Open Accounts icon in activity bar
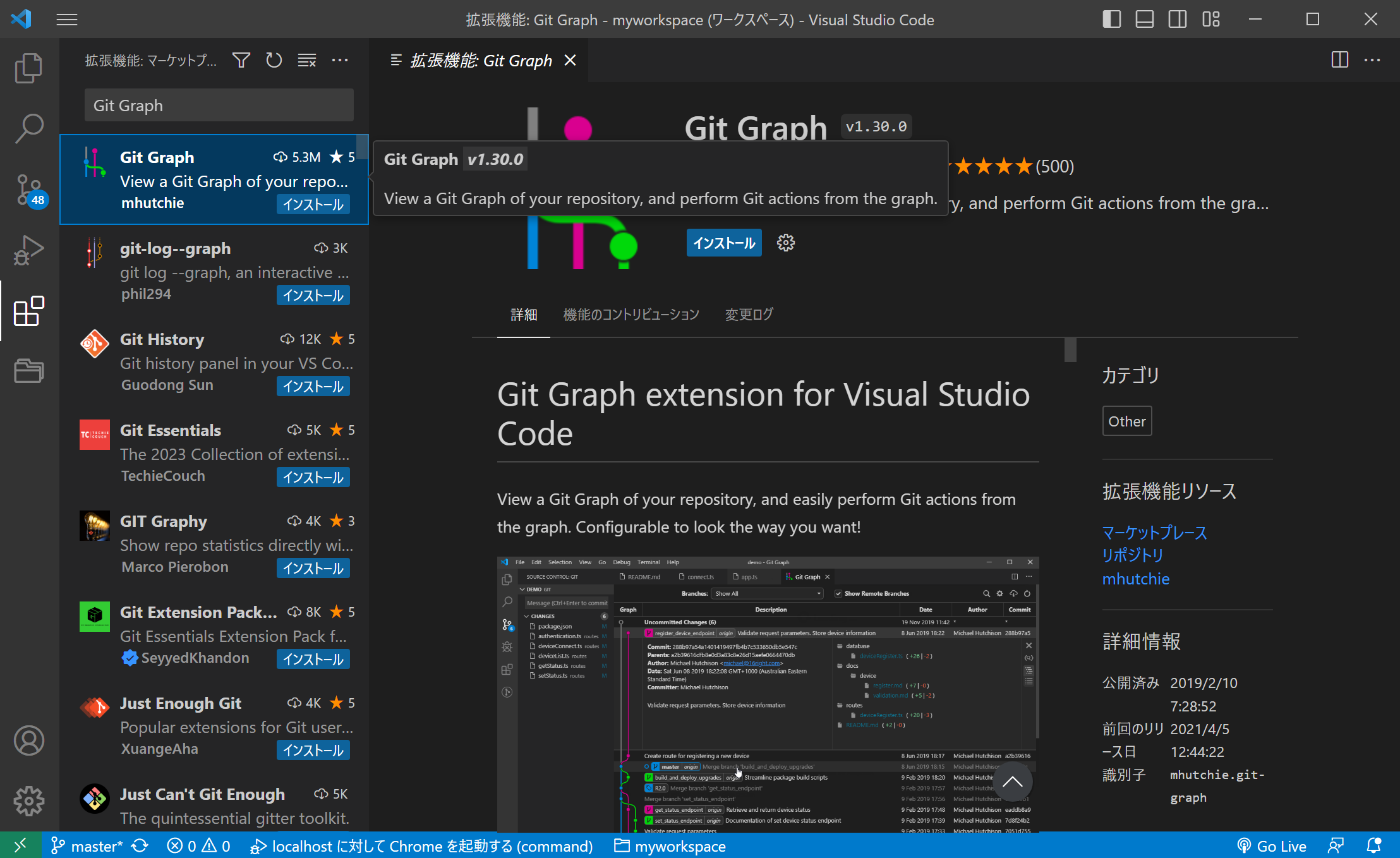Viewport: 1400px width, 858px height. pos(29,740)
